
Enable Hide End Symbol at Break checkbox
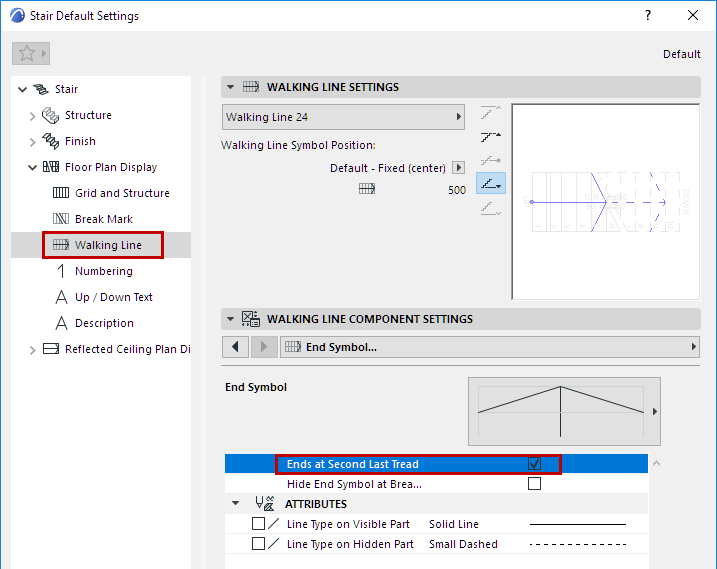click(x=534, y=484)
